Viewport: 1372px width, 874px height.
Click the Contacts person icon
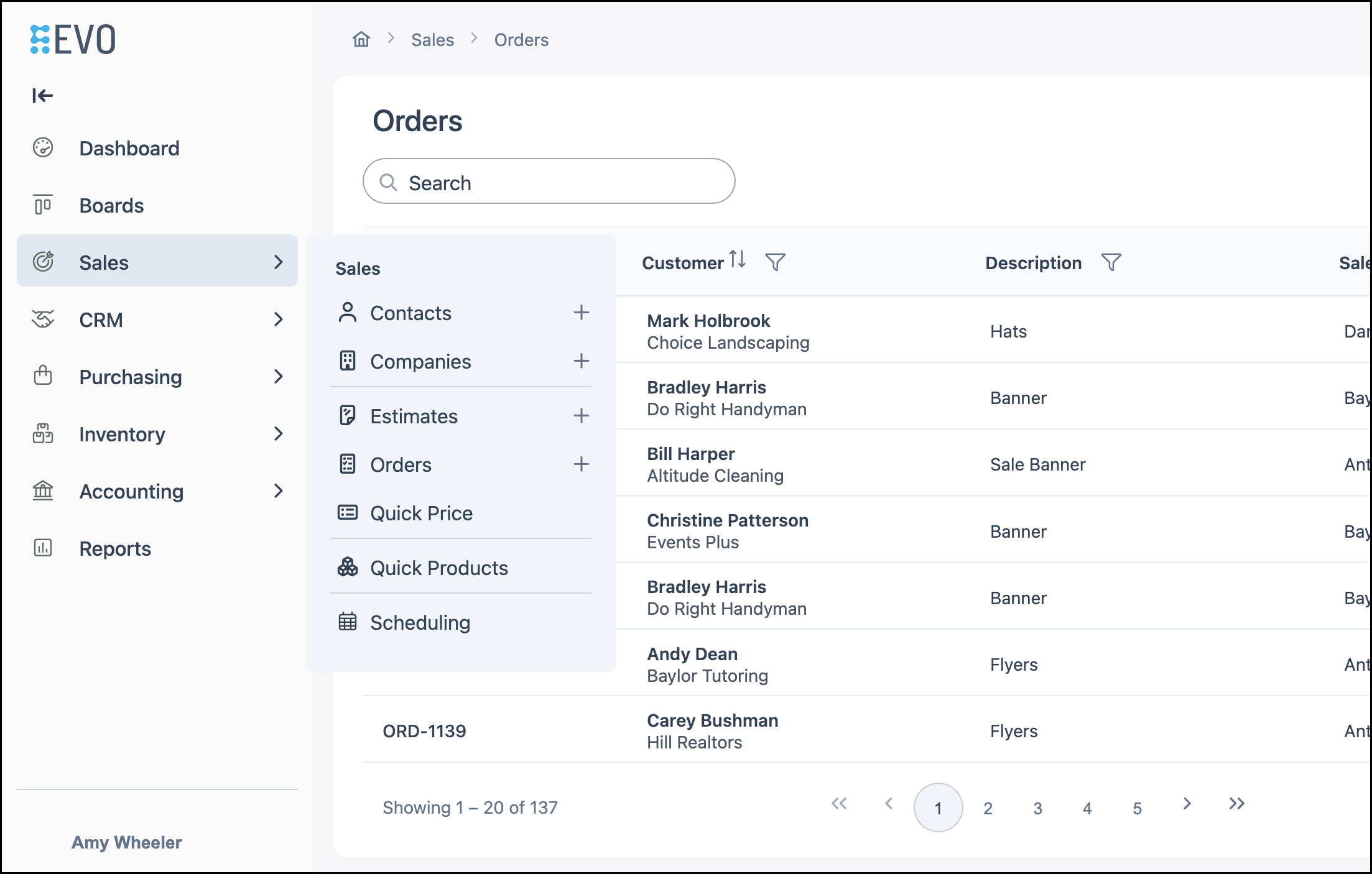point(348,312)
